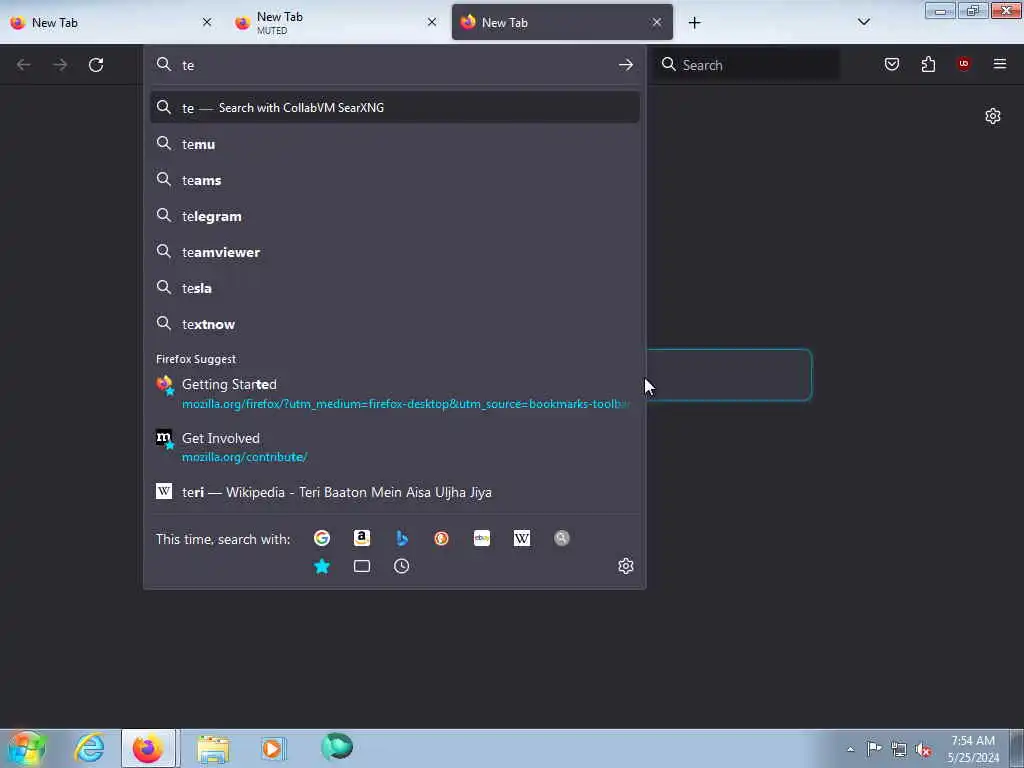Reload the current page
1024x768 pixels.
[96, 65]
